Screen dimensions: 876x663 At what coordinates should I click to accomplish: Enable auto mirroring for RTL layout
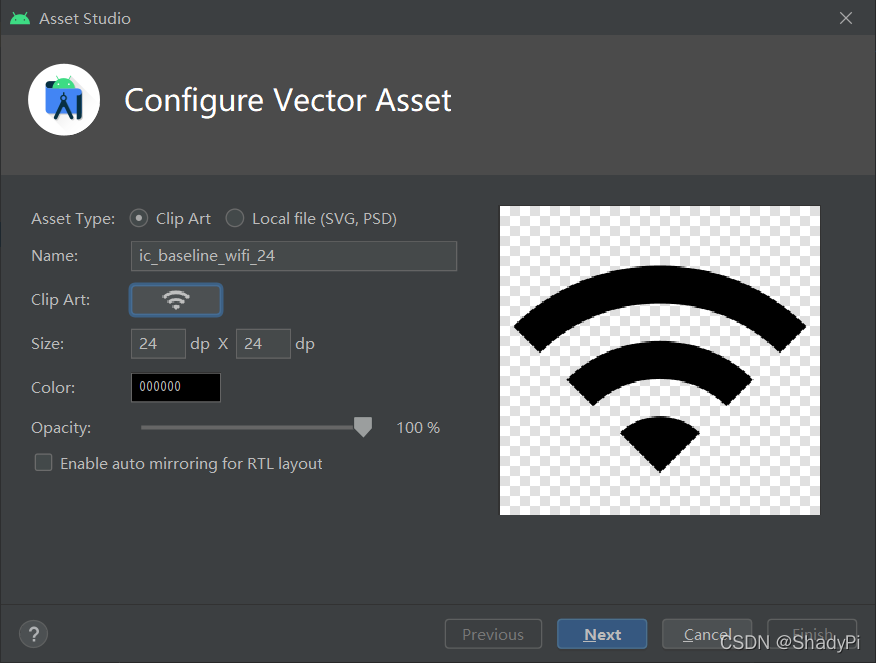tap(44, 463)
